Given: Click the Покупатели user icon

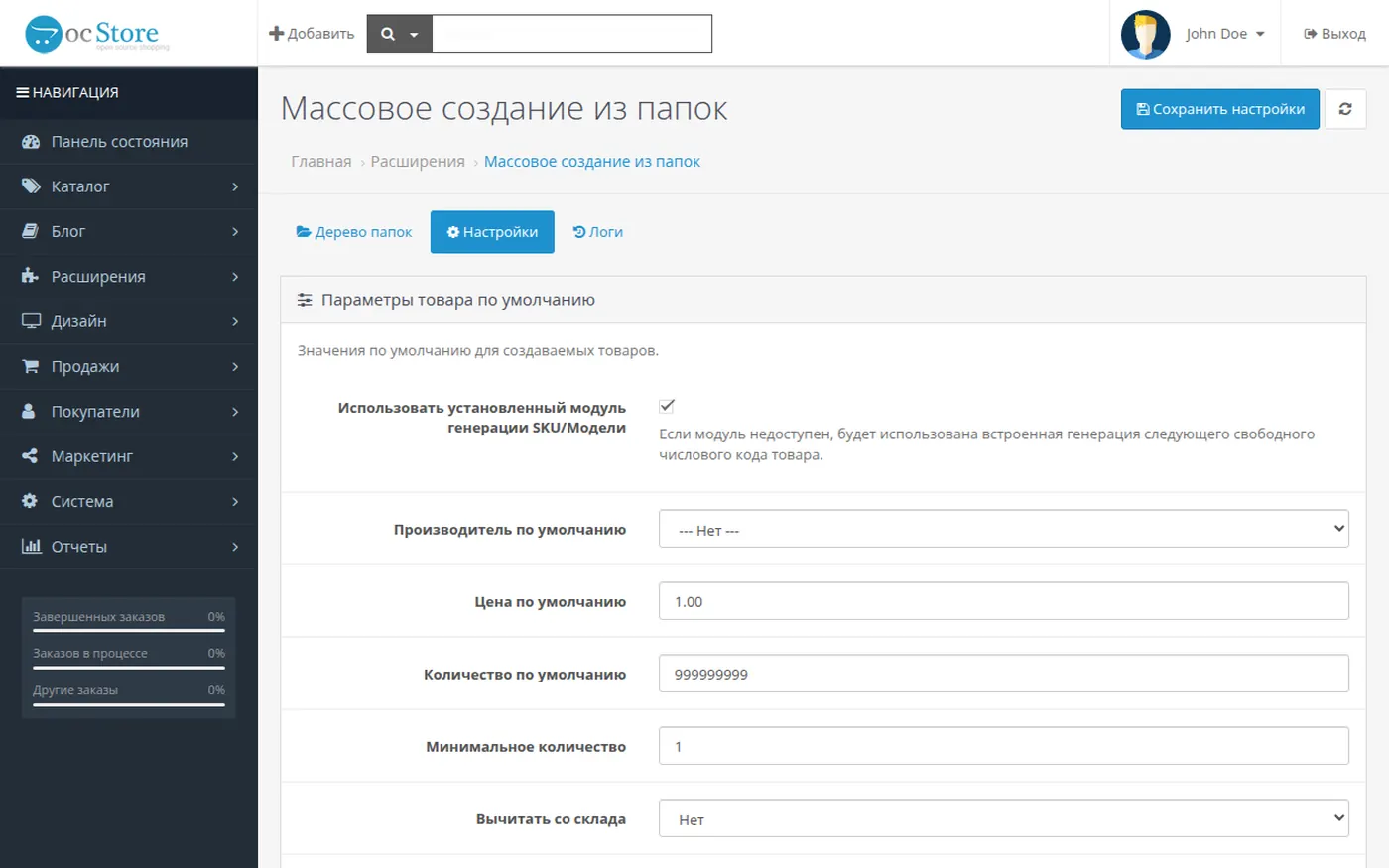Looking at the screenshot, I should 29,411.
